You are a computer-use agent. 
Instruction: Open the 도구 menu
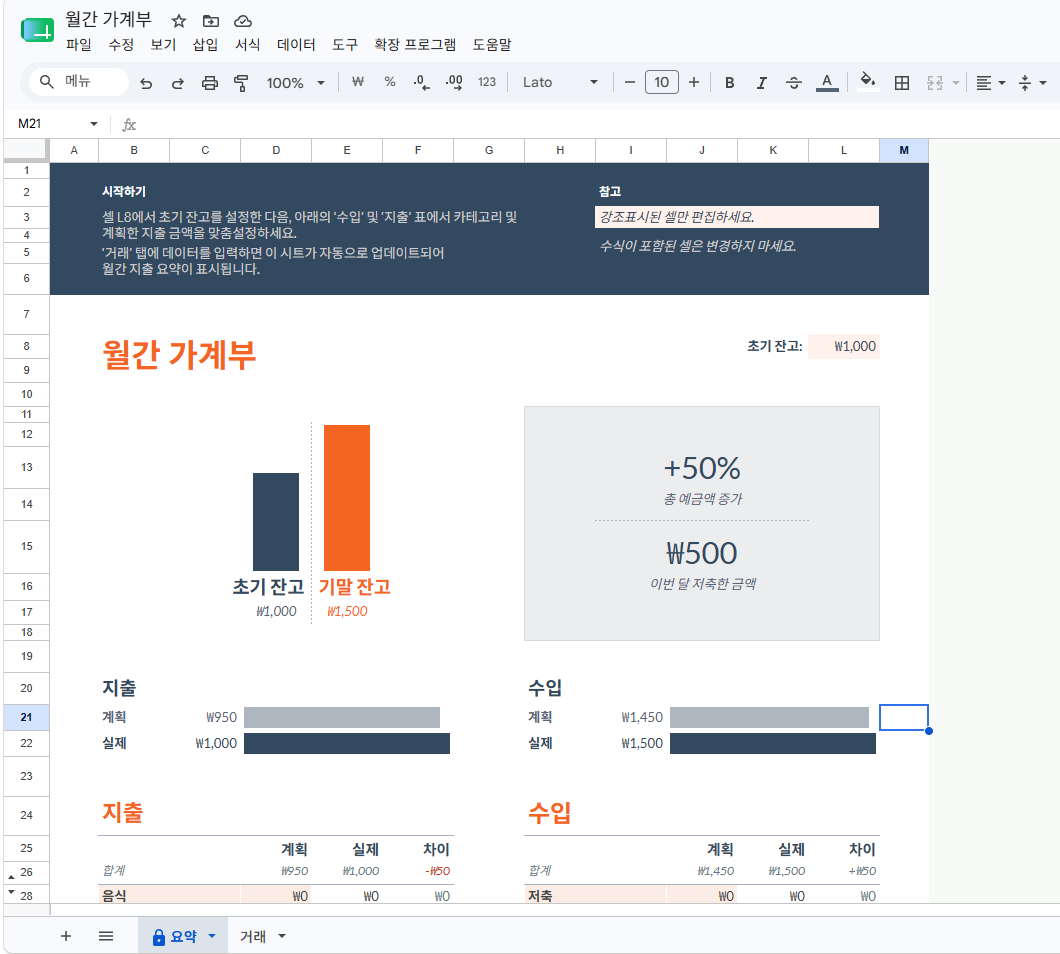click(x=345, y=45)
